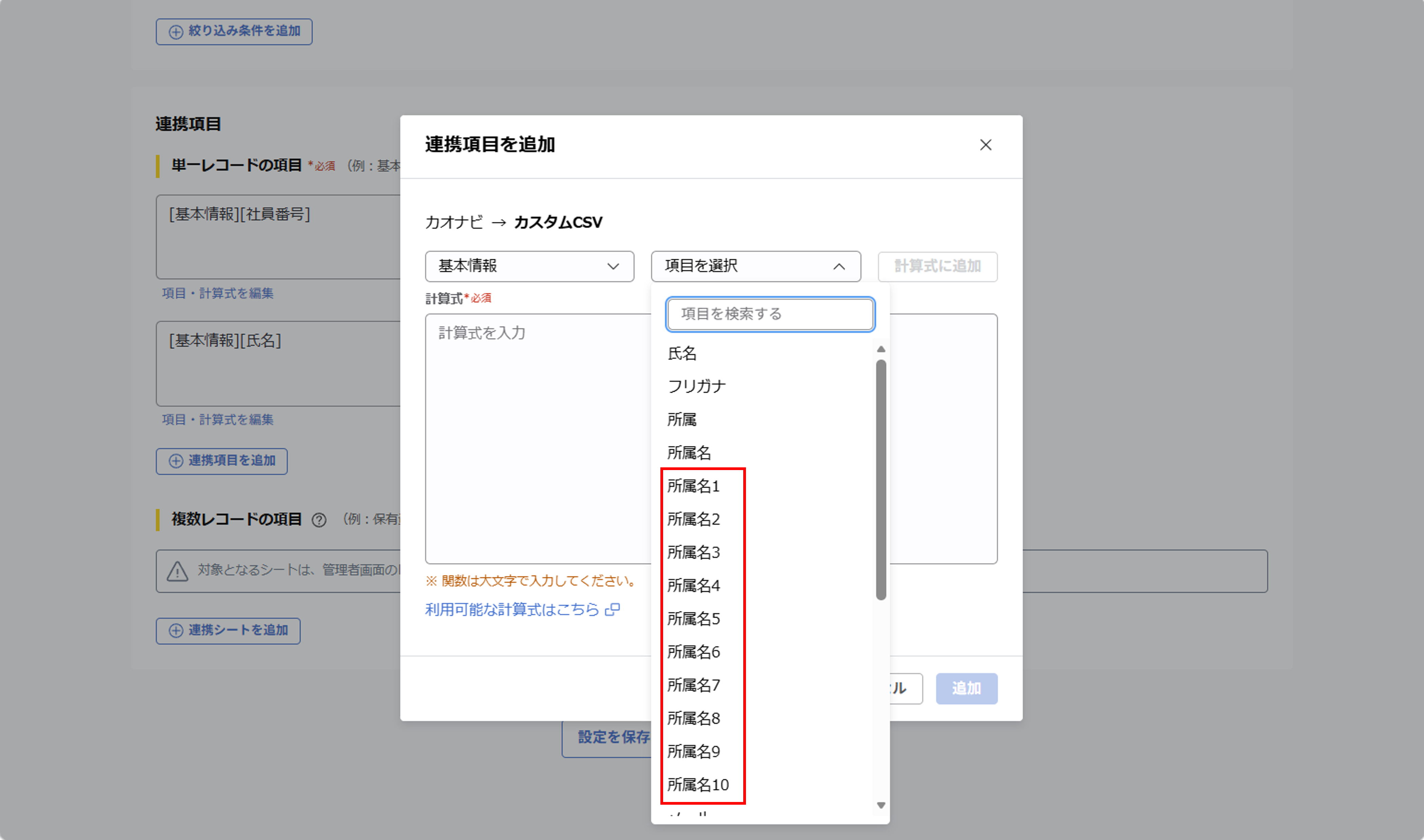Click the 追加 button in the dialog
1424x840 pixels.
(x=967, y=688)
